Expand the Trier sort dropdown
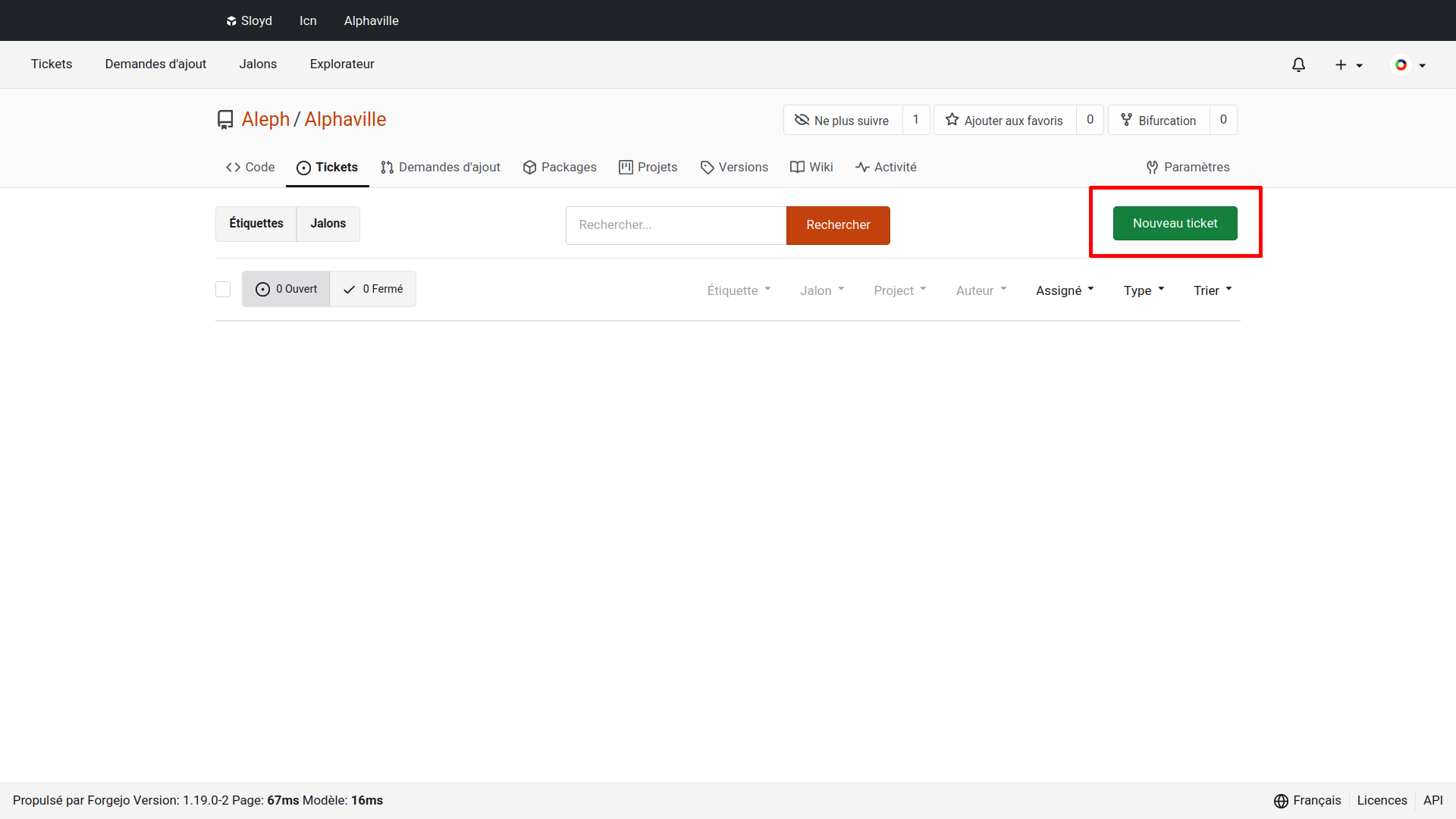This screenshot has width=1456, height=819. [1212, 290]
